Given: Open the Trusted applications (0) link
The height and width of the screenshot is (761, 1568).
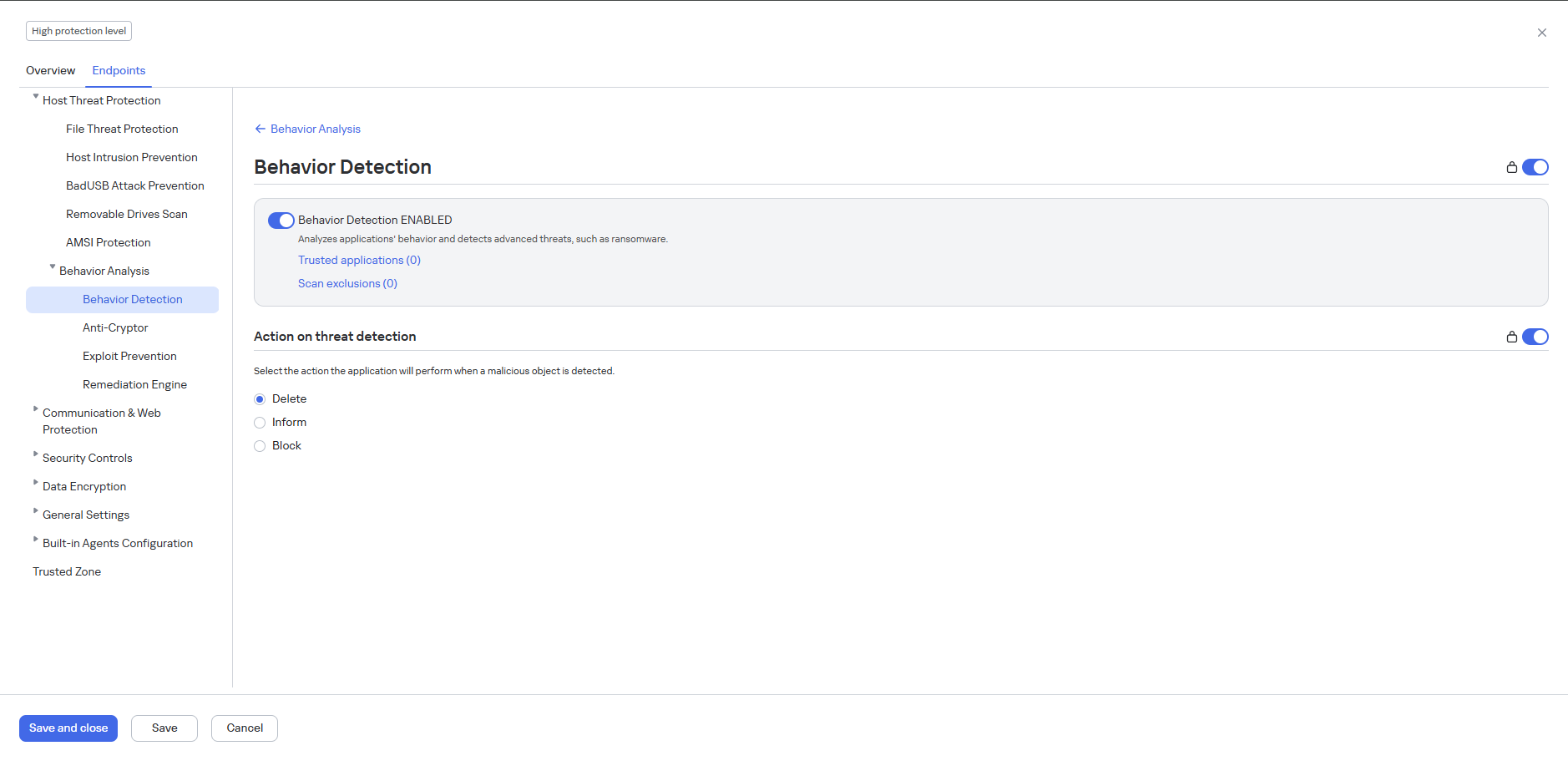Looking at the screenshot, I should [359, 261].
